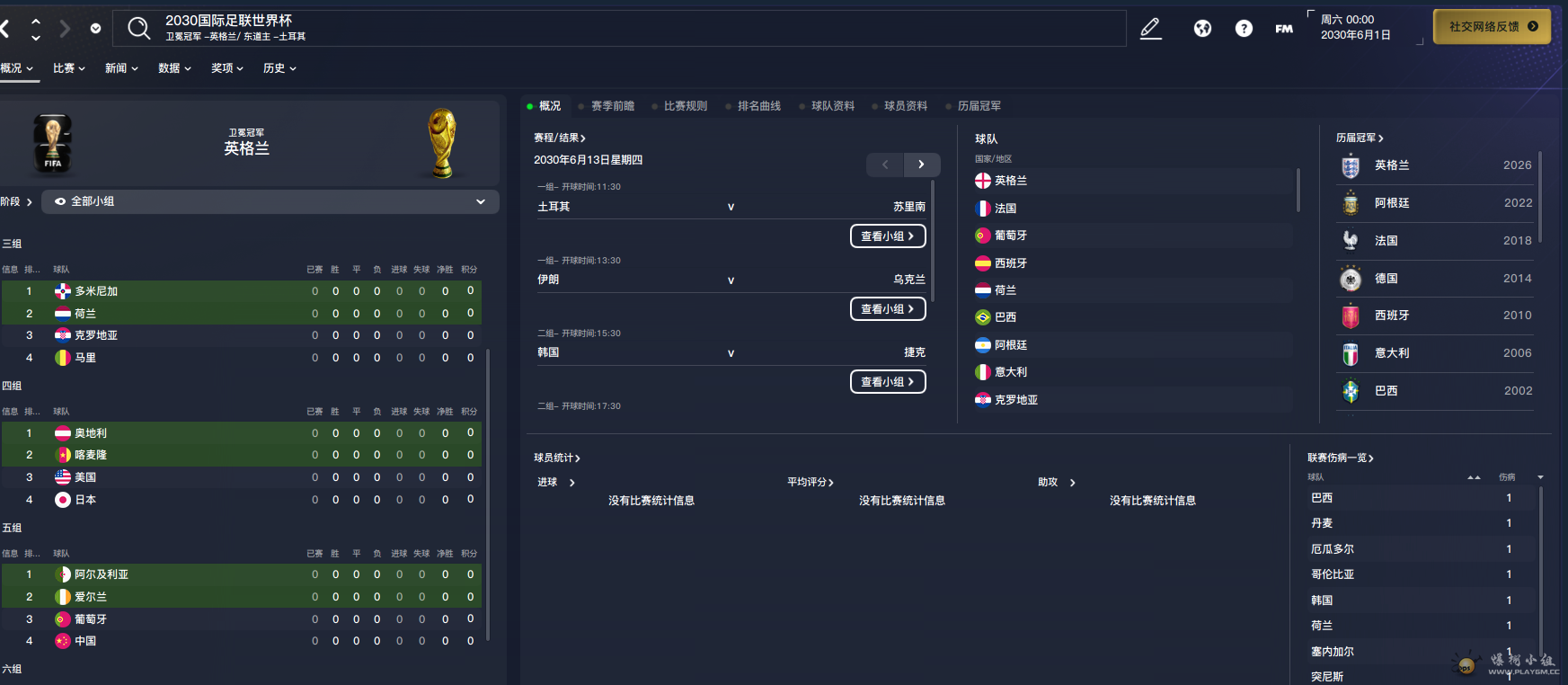Open the football world globe icon
This screenshot has width=1568, height=685.
1202,29
